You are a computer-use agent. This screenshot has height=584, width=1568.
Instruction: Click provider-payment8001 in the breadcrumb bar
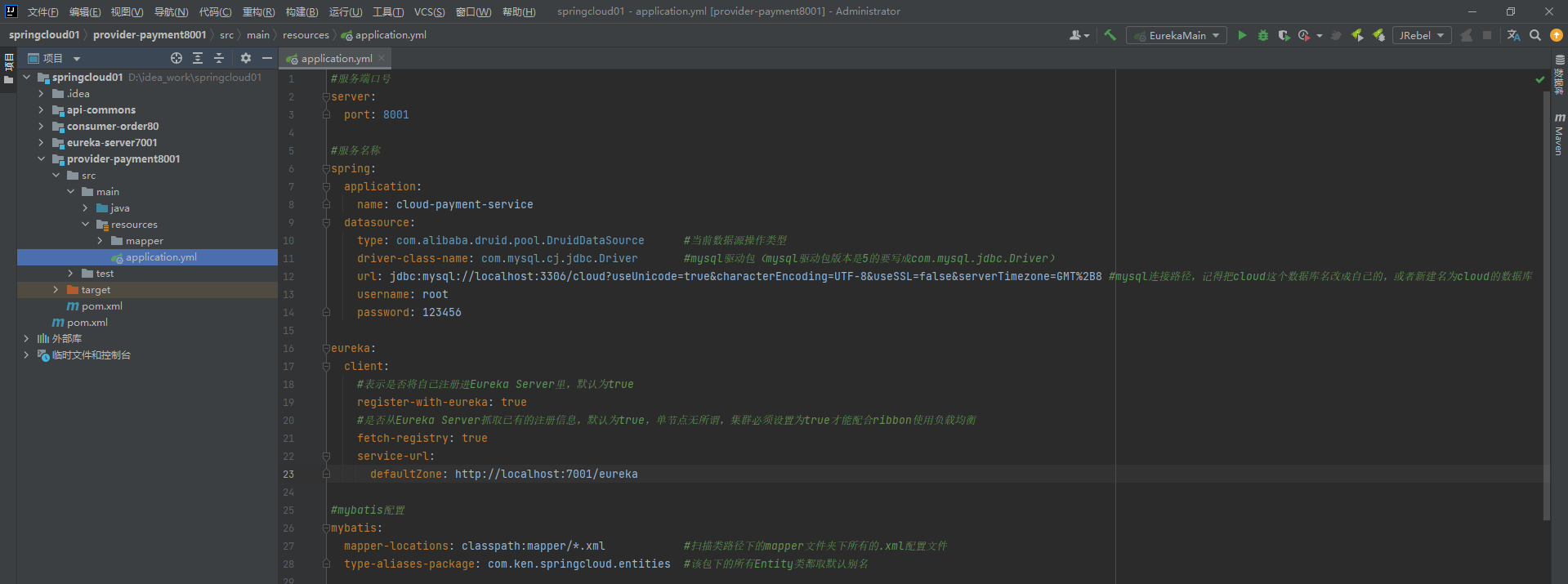pos(150,35)
